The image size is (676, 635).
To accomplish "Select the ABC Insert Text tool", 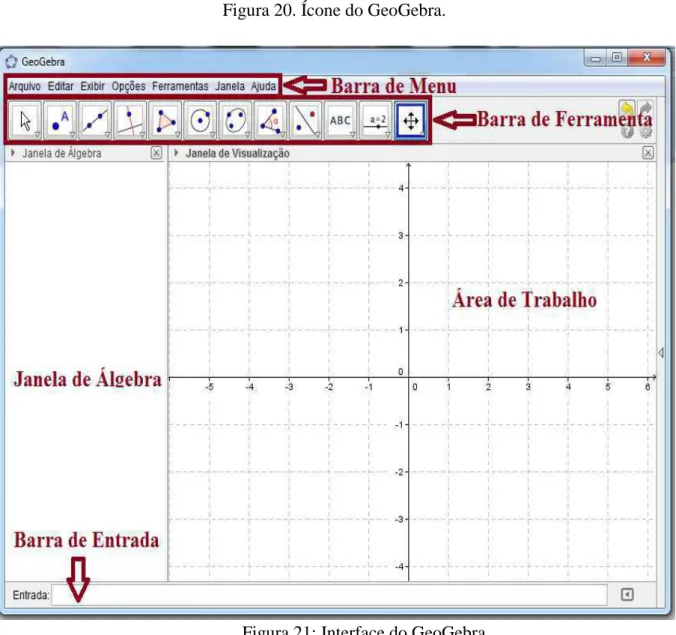I will (341, 121).
